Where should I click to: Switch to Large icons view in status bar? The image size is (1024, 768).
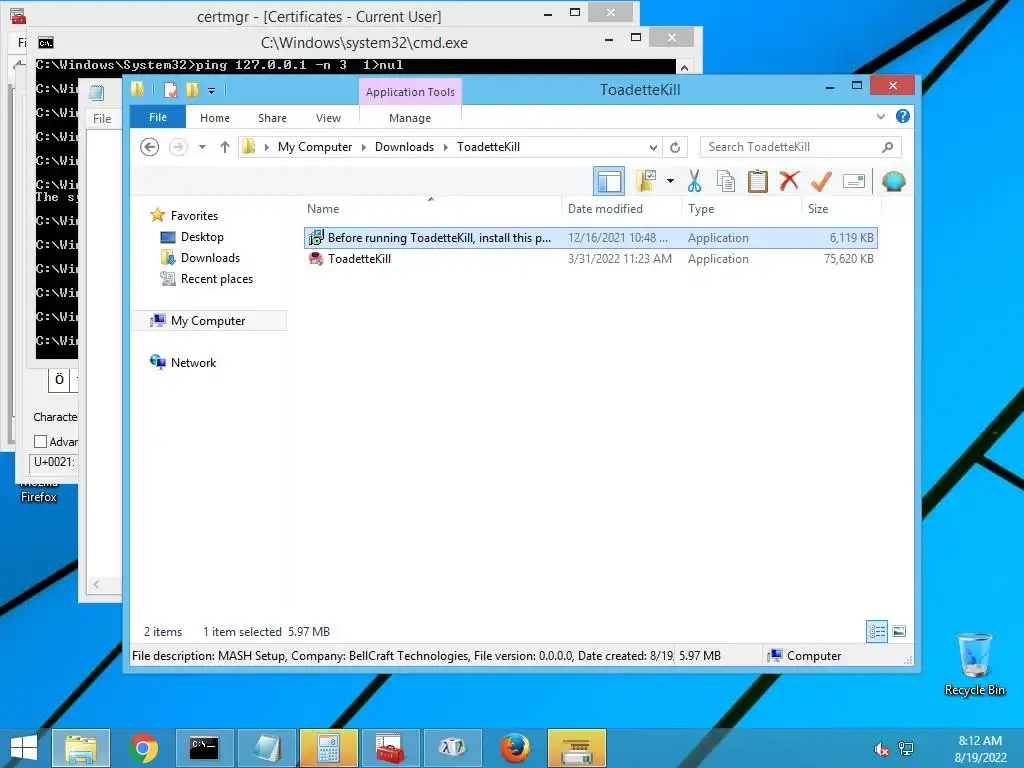point(899,631)
